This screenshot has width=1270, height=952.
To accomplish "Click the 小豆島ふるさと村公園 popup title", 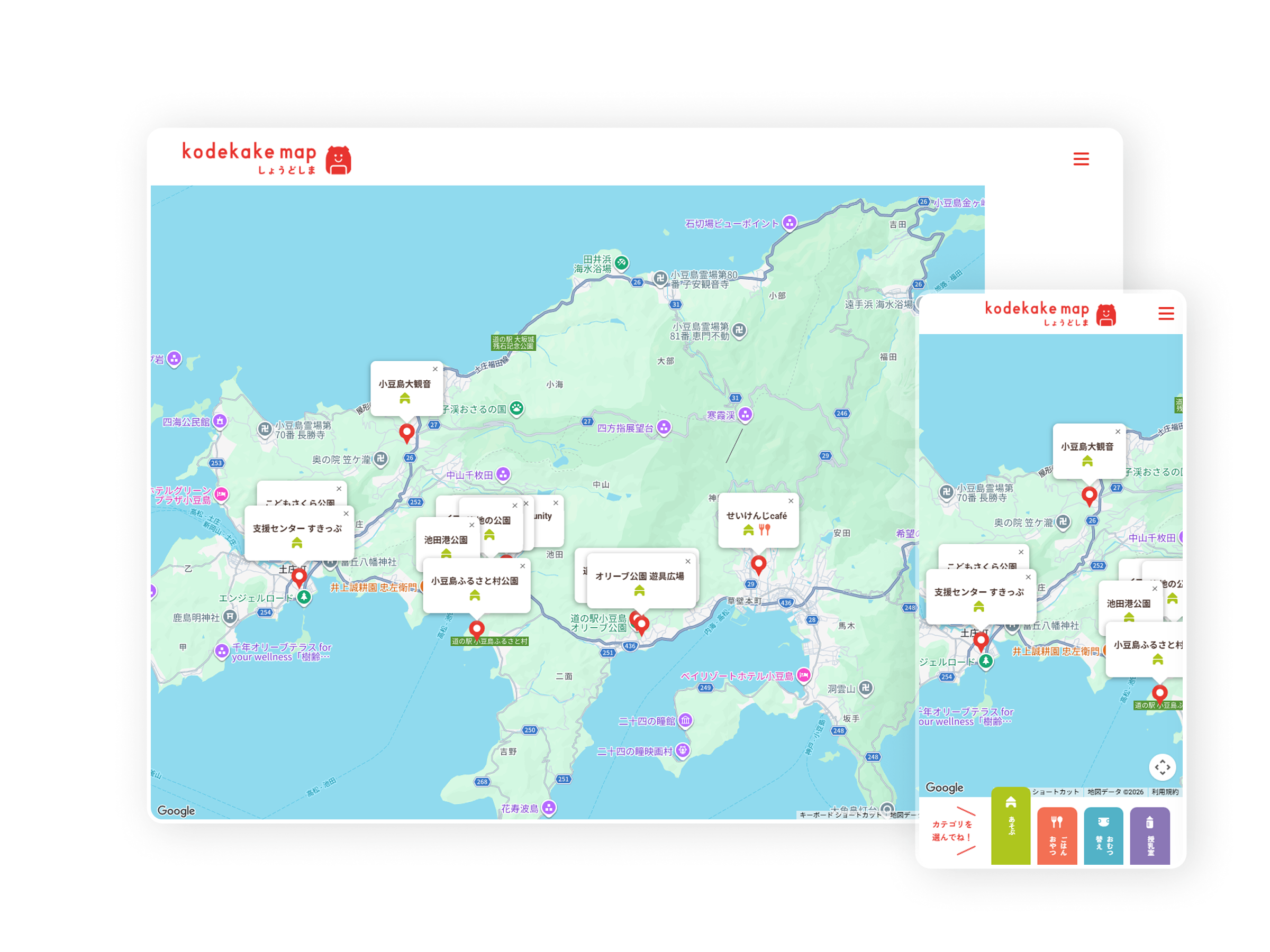I will pyautogui.click(x=475, y=581).
